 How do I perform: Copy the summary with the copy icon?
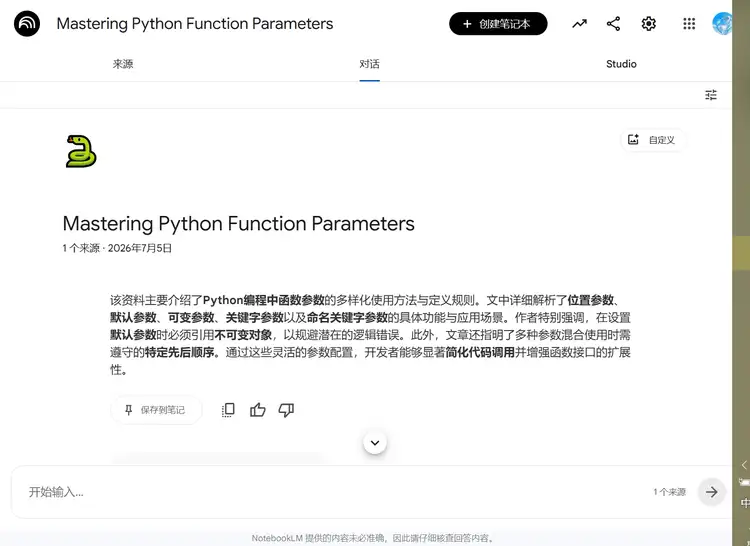228,410
